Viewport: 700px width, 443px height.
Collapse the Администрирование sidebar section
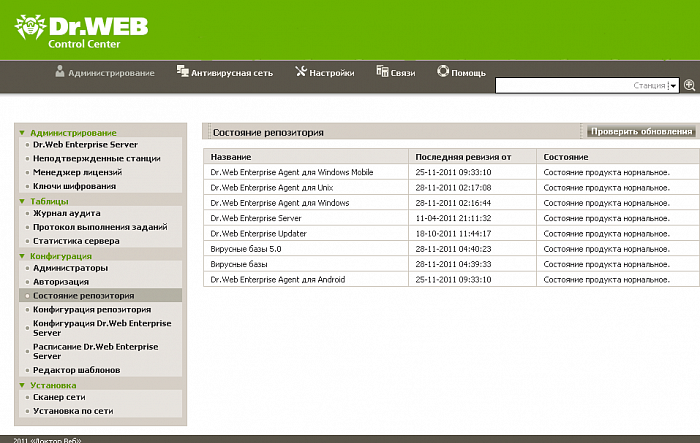(22, 132)
